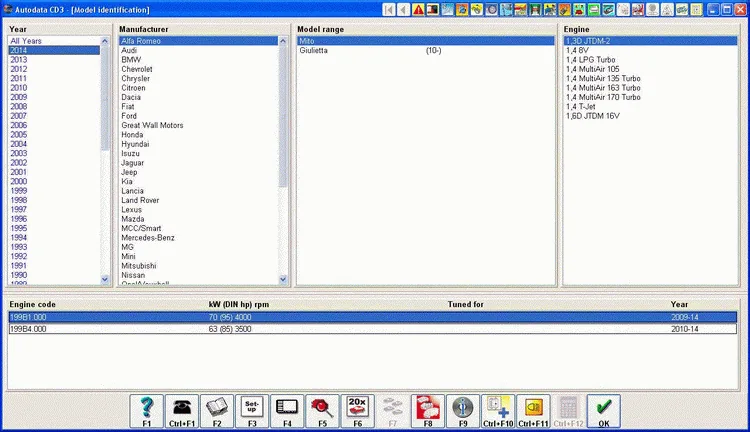750x432 pixels.
Task: Choose Mitsubishi manufacturer
Action: [x=199, y=266]
